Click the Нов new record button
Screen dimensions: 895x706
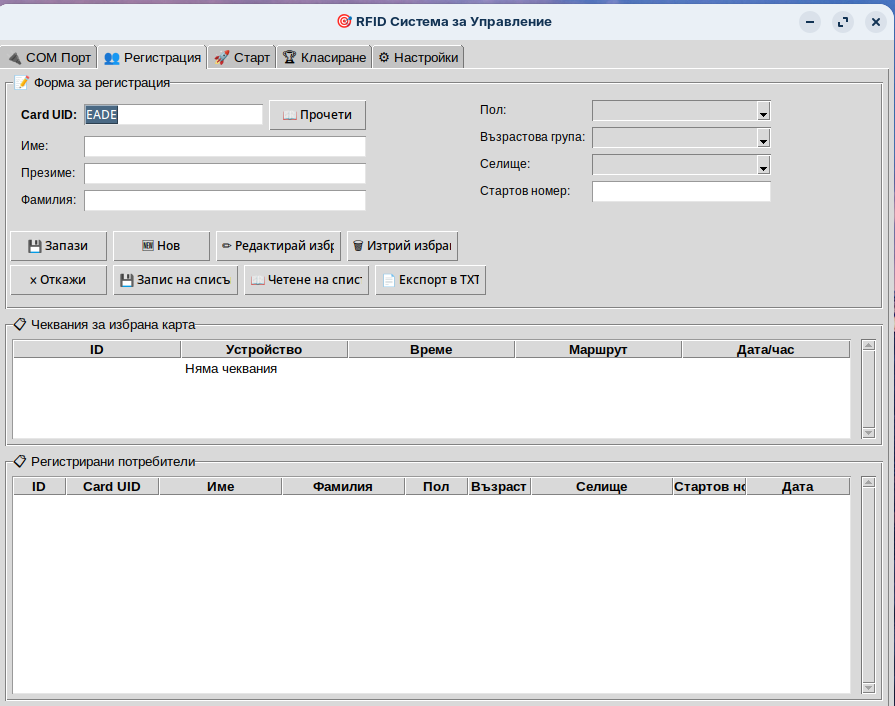[161, 246]
